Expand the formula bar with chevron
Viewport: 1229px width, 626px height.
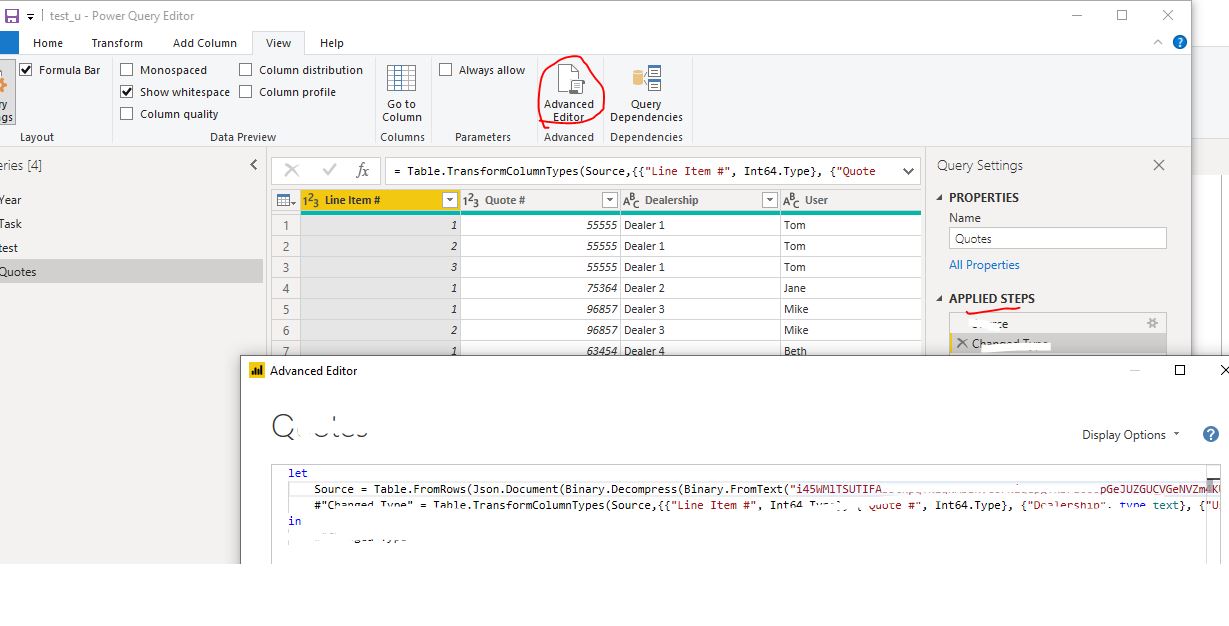908,171
